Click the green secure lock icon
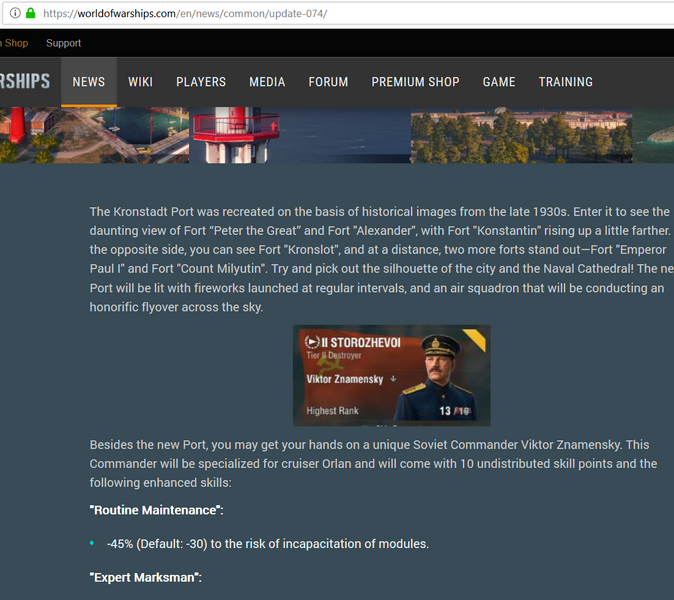This screenshot has width=674, height=600. [30, 13]
